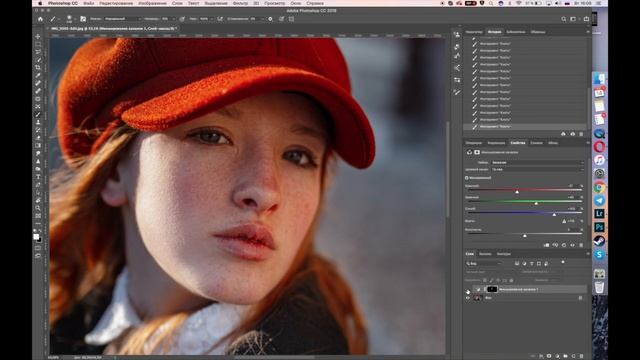This screenshot has height=360, width=640.
Task: Open the Фильтр menu
Action: coord(240,3)
